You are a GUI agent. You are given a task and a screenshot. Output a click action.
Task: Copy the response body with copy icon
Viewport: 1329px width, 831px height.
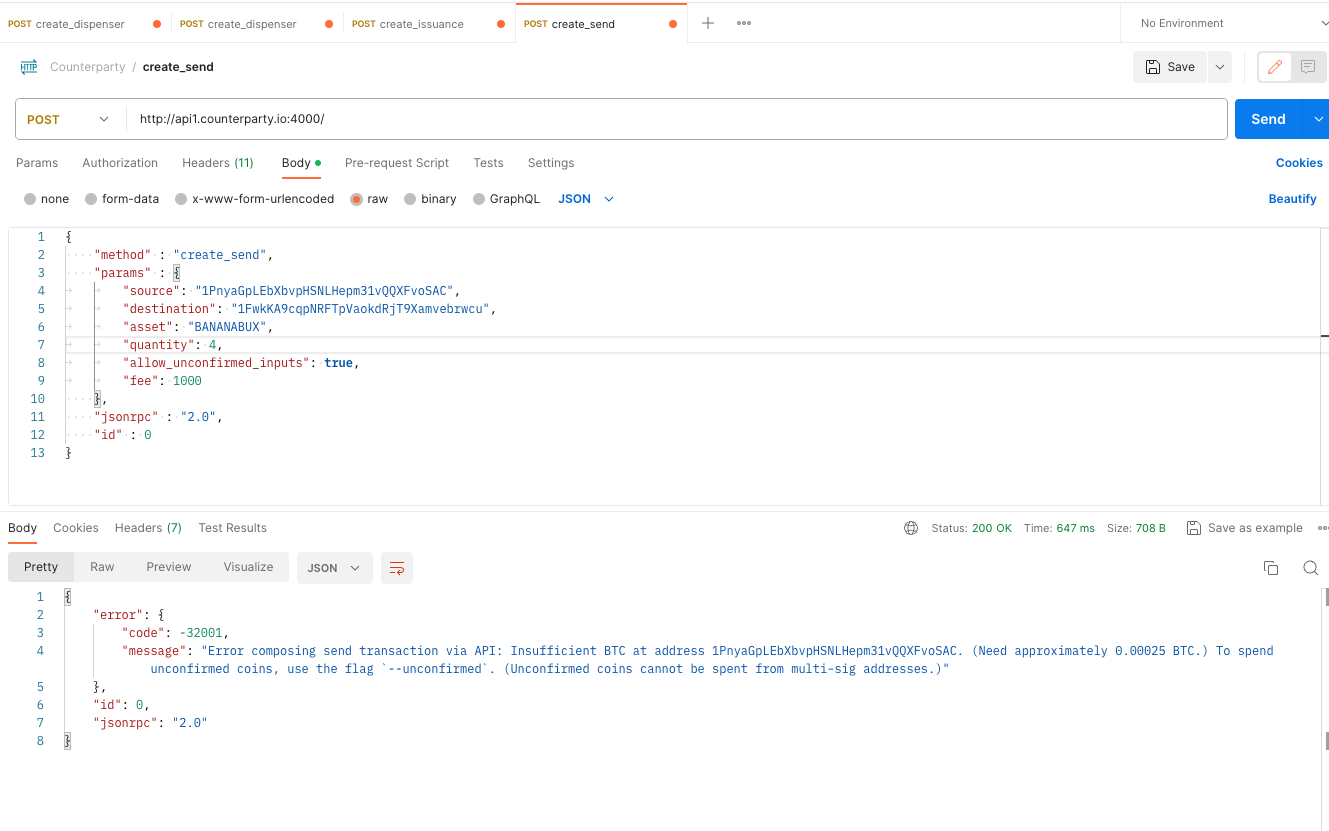click(x=1271, y=567)
